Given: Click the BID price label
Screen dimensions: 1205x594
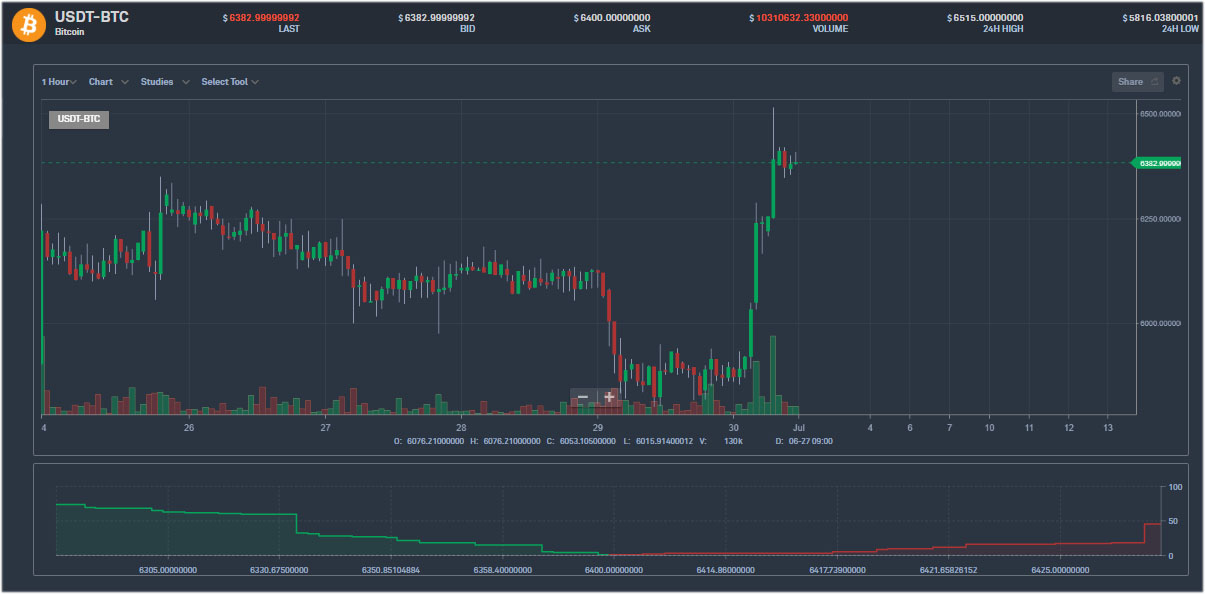Looking at the screenshot, I should click(x=467, y=29).
